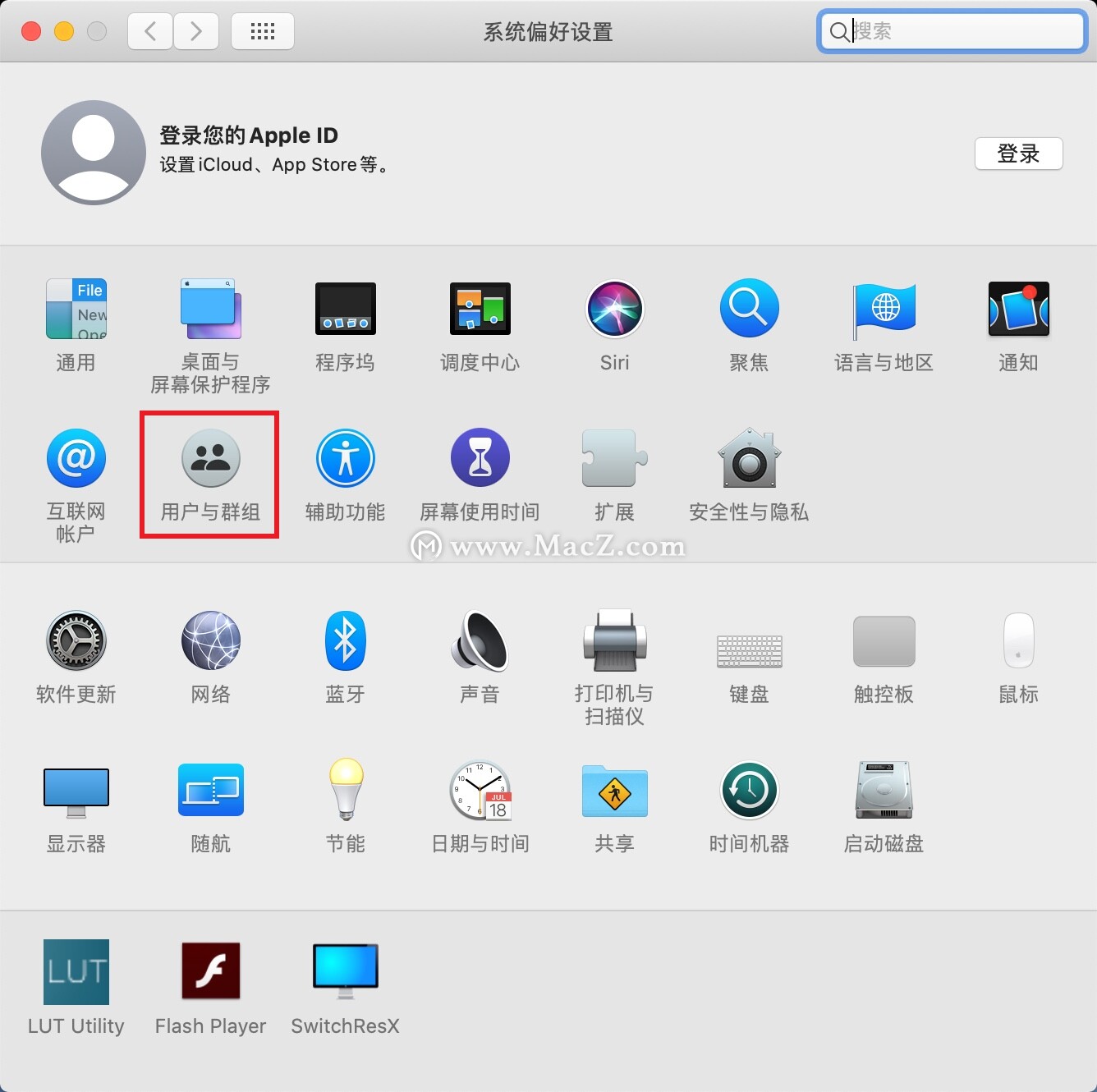Minimize window with the yellow button

(64, 31)
